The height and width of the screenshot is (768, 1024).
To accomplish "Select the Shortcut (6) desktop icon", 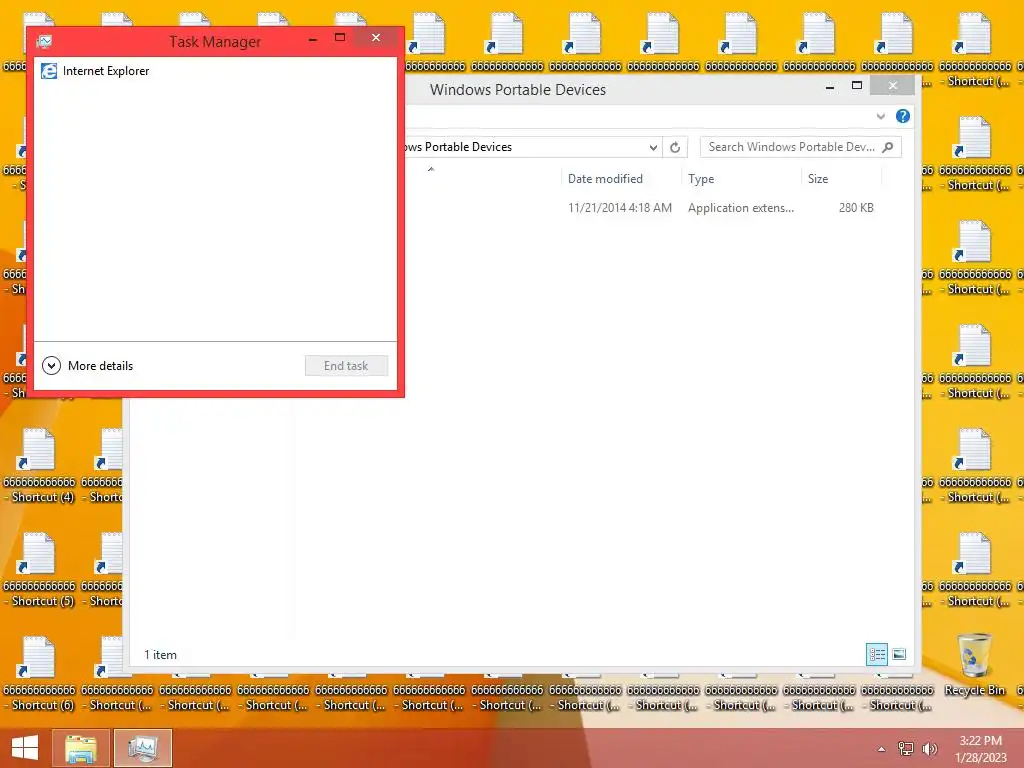I will [x=39, y=673].
